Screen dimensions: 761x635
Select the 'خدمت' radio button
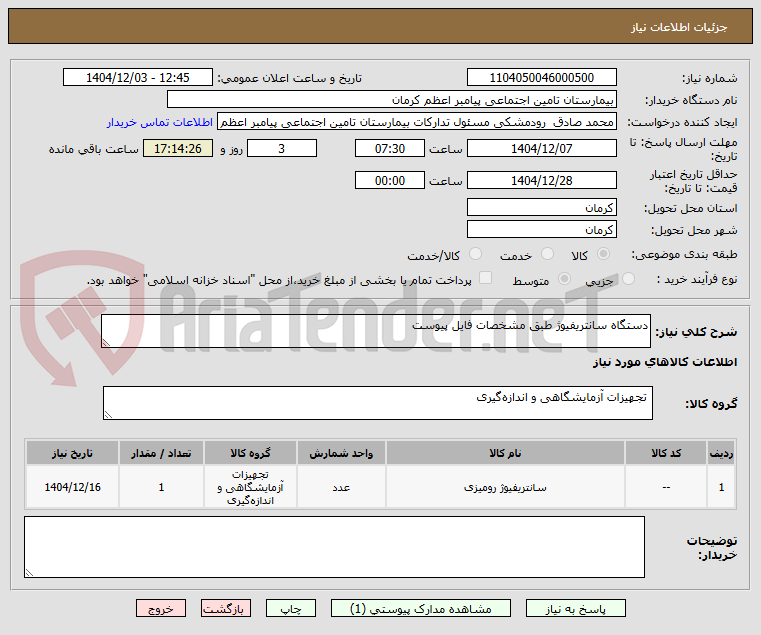(x=547, y=253)
